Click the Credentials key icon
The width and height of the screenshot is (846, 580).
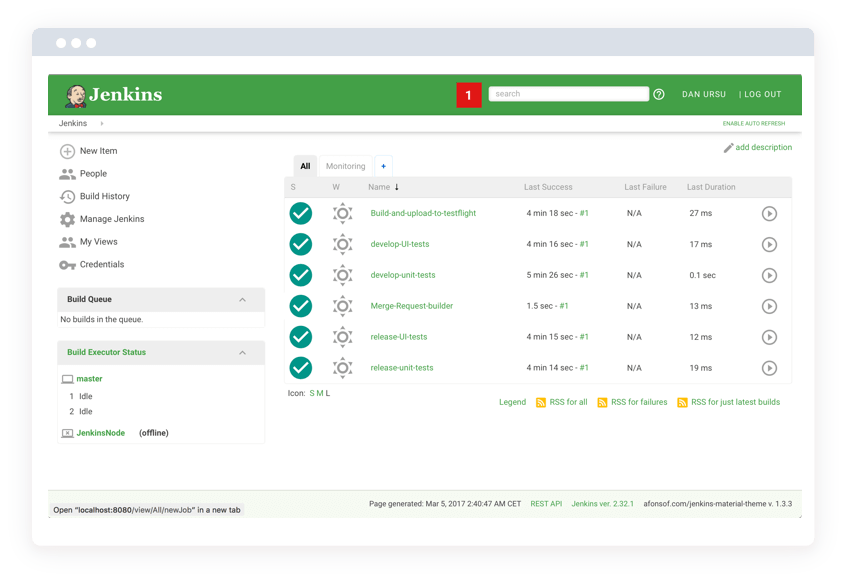(x=67, y=265)
